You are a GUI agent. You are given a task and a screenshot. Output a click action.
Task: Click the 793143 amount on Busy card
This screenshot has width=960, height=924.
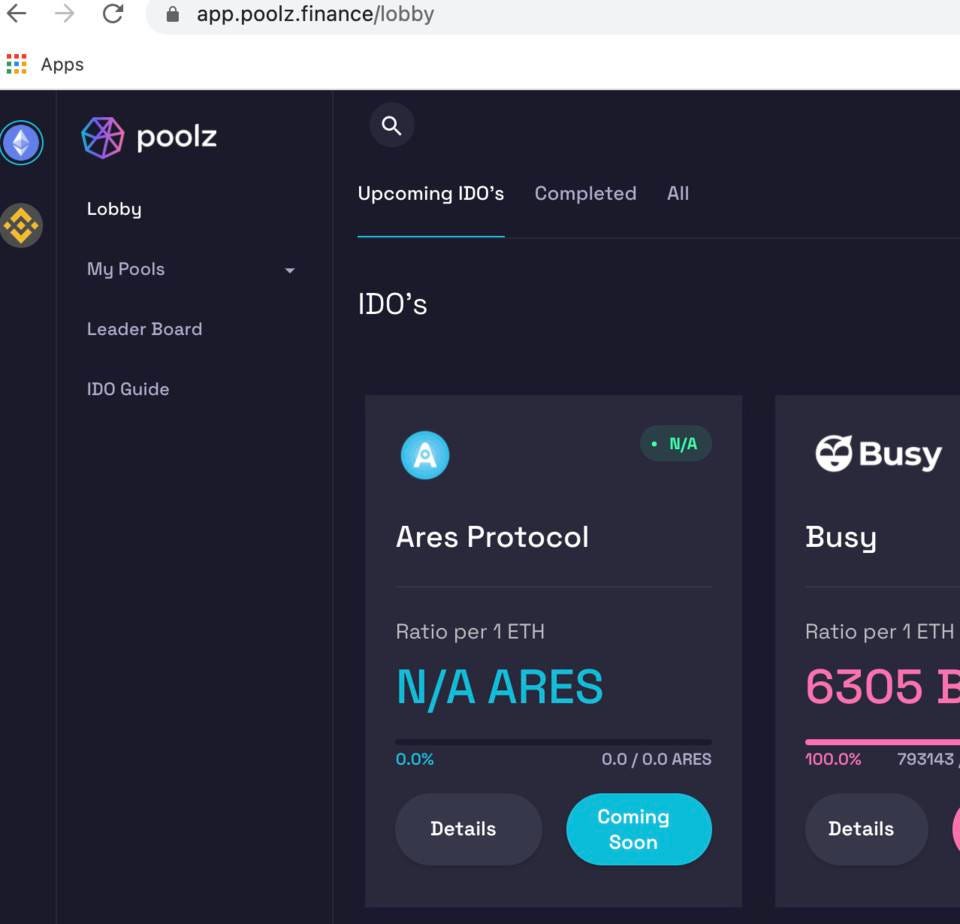pyautogui.click(x=925, y=759)
